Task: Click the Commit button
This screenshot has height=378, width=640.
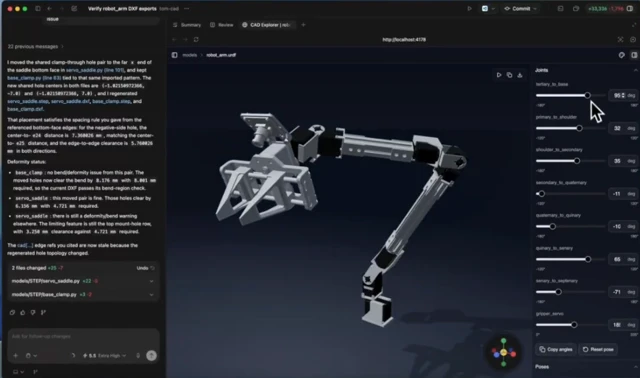Action: coord(517,9)
